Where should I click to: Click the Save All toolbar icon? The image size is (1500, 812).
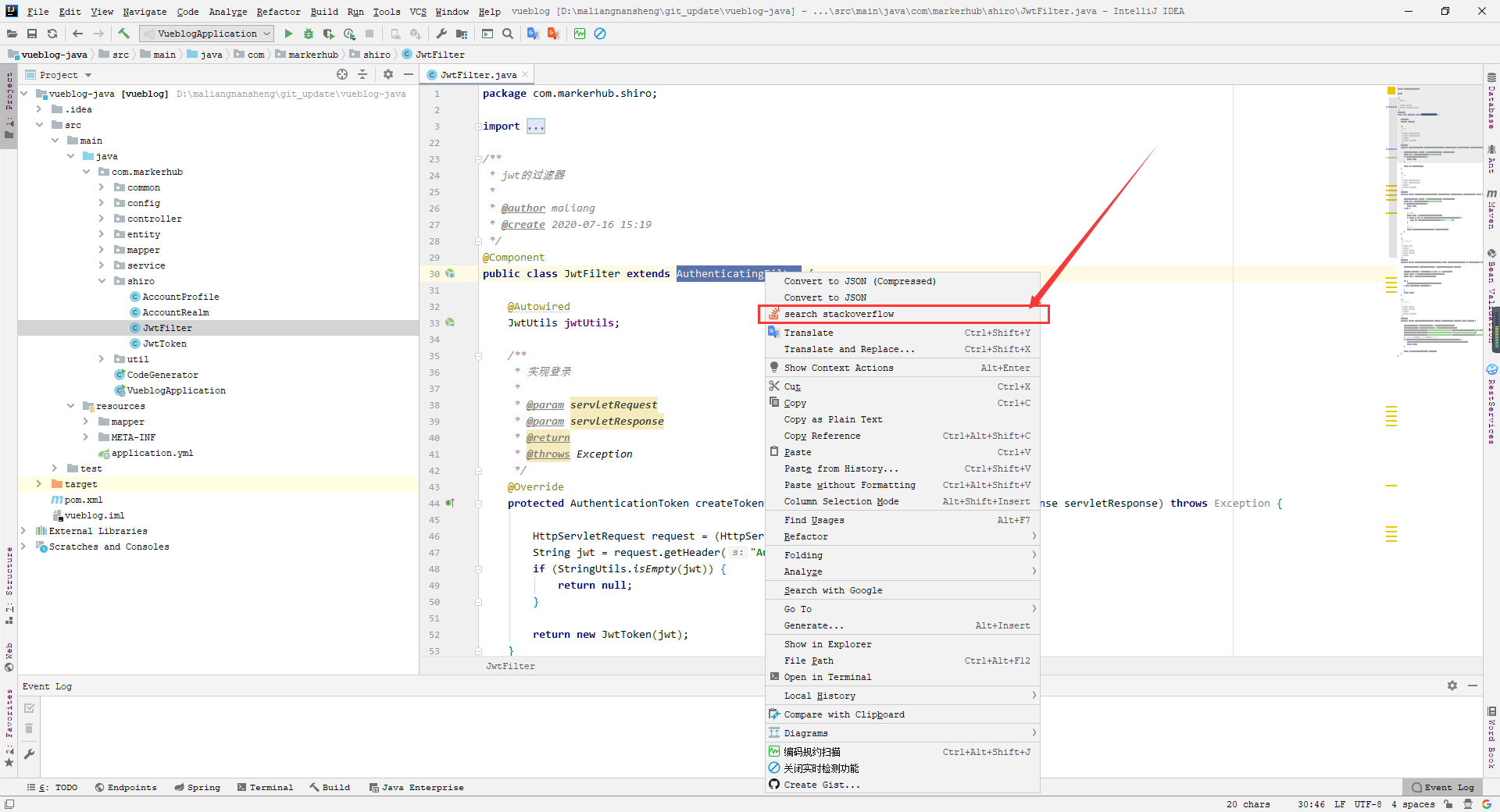tap(32, 34)
